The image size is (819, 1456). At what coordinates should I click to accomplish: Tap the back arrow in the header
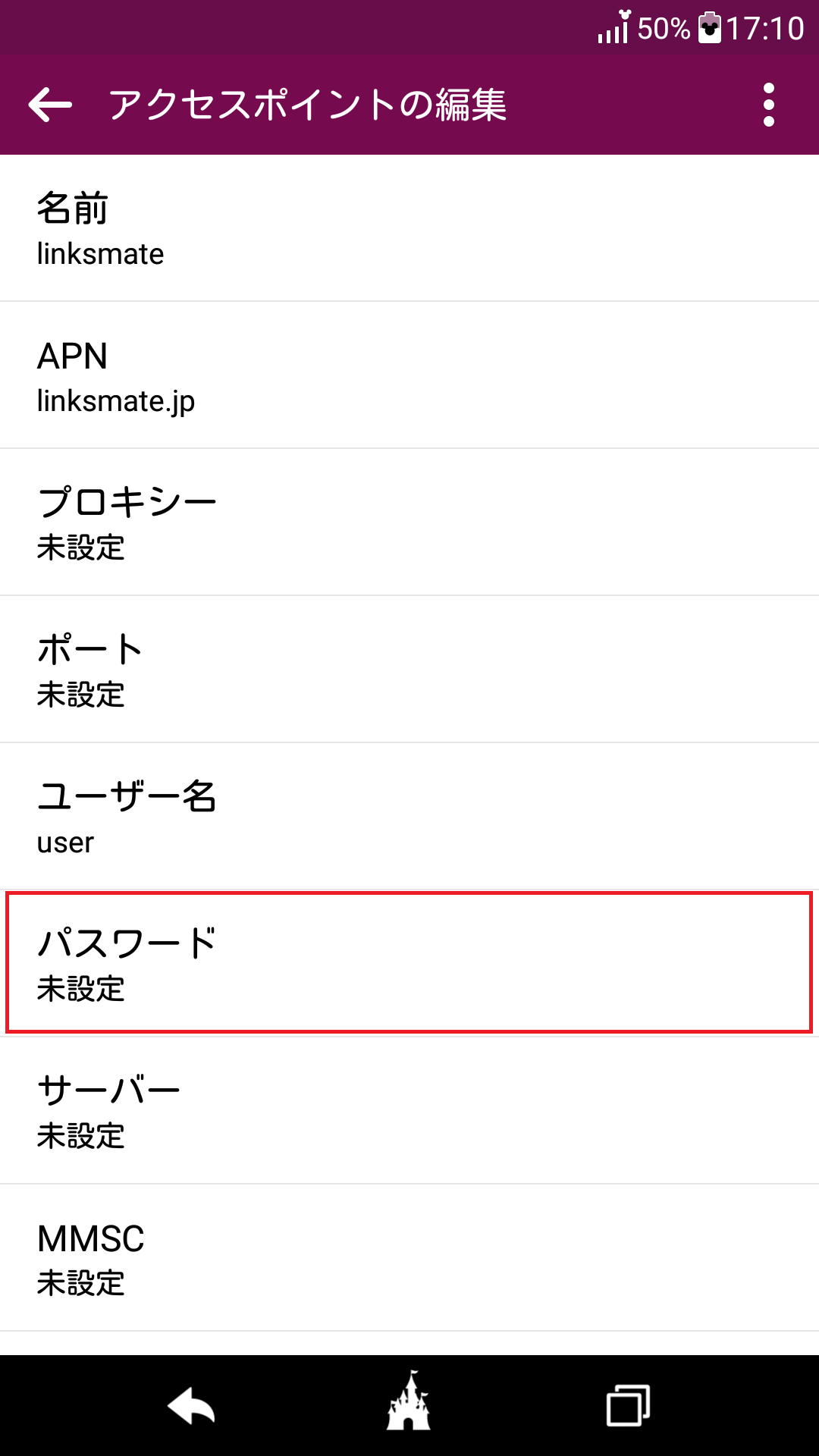pos(50,105)
